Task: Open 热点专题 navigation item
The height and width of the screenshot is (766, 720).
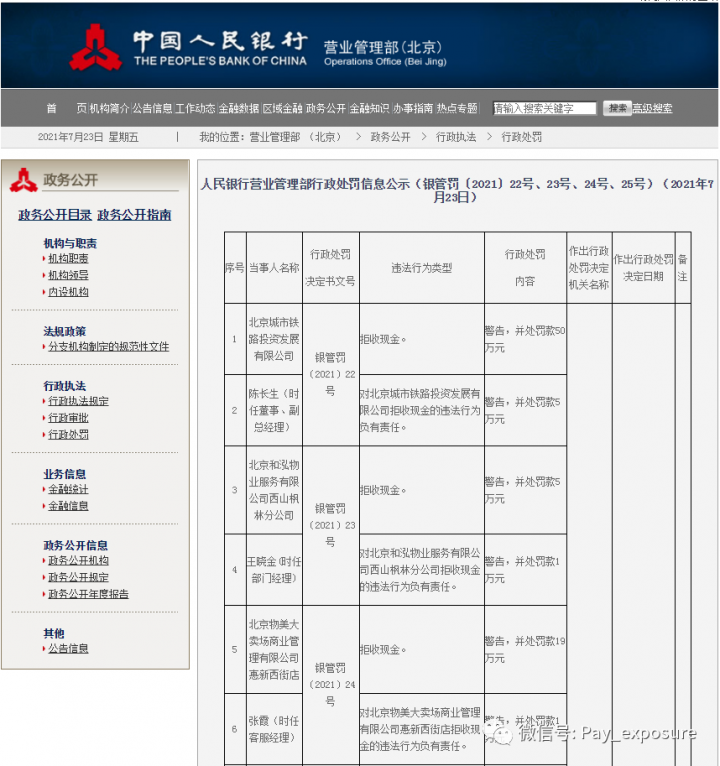Action: pyautogui.click(x=457, y=108)
